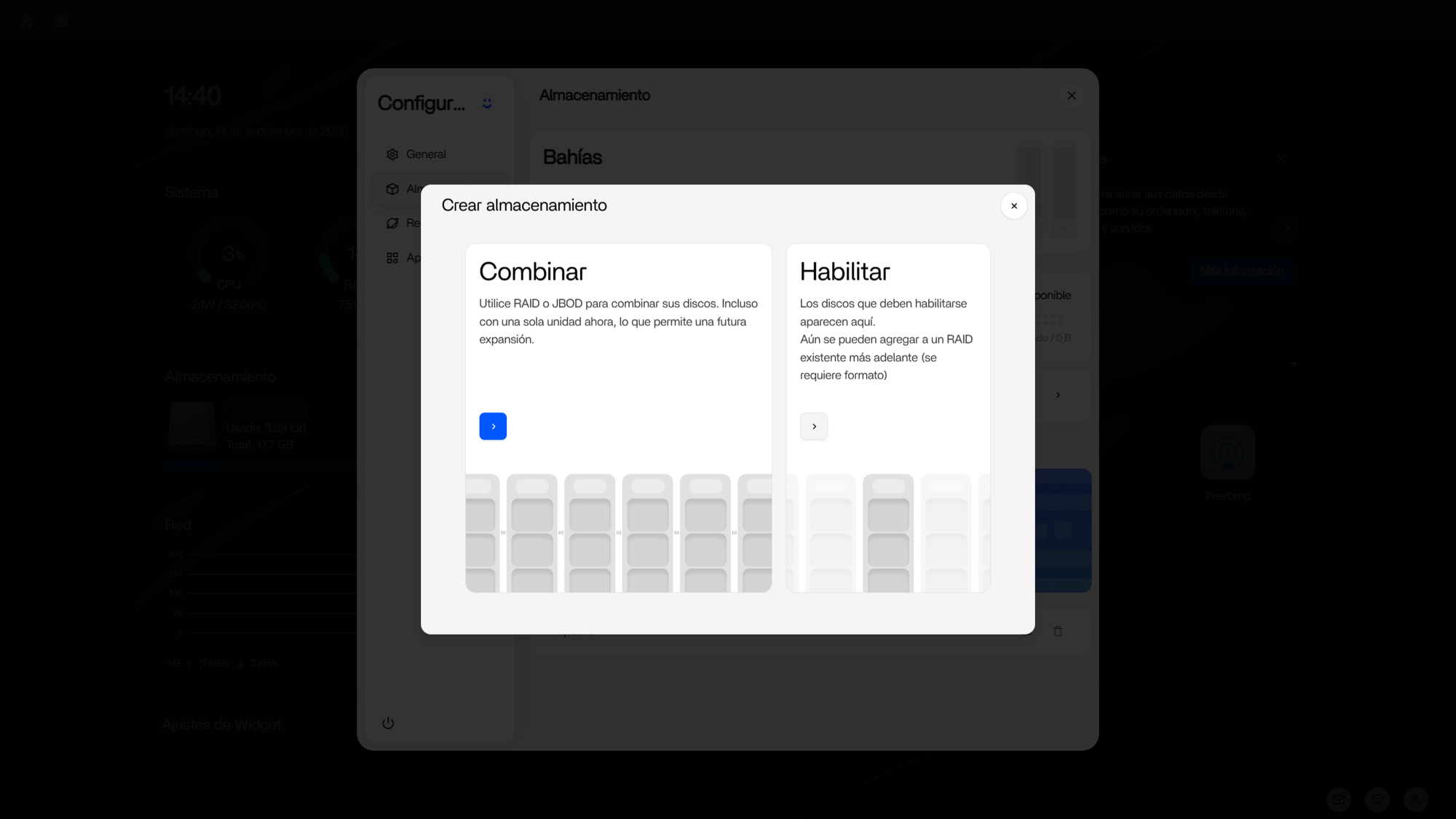Select the Almacenamiento cube icon in sidebar

pos(392,189)
